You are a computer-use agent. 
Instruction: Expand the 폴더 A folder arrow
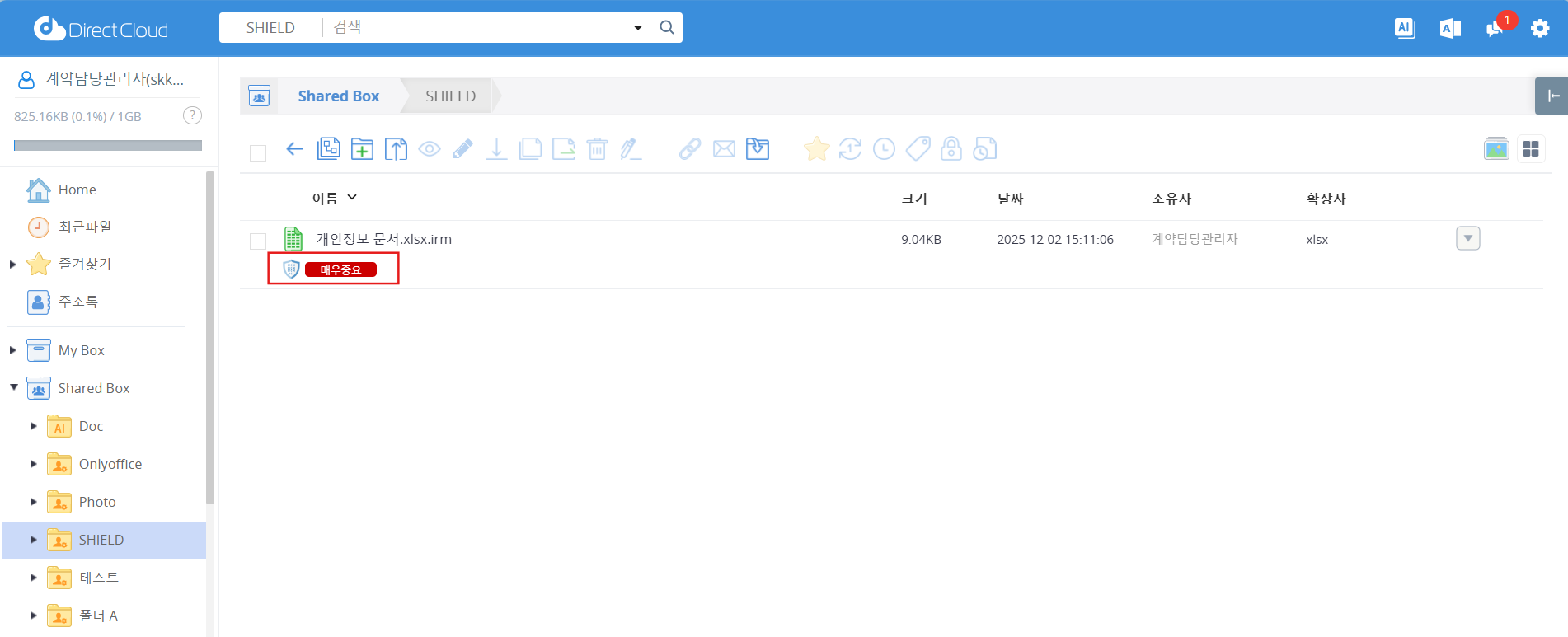33,616
